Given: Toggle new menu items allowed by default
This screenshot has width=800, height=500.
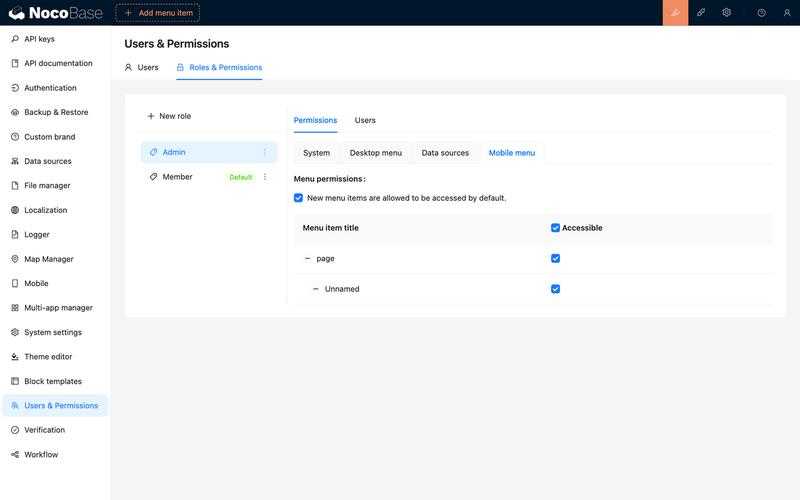Looking at the screenshot, I should click(x=298, y=198).
